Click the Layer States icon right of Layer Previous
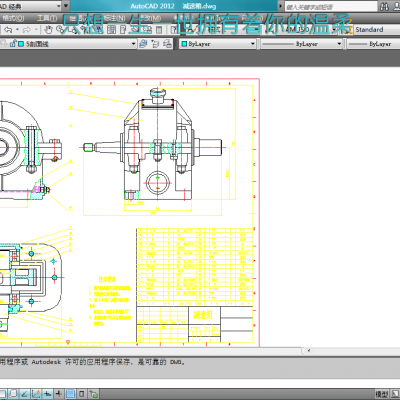 (x=168, y=44)
